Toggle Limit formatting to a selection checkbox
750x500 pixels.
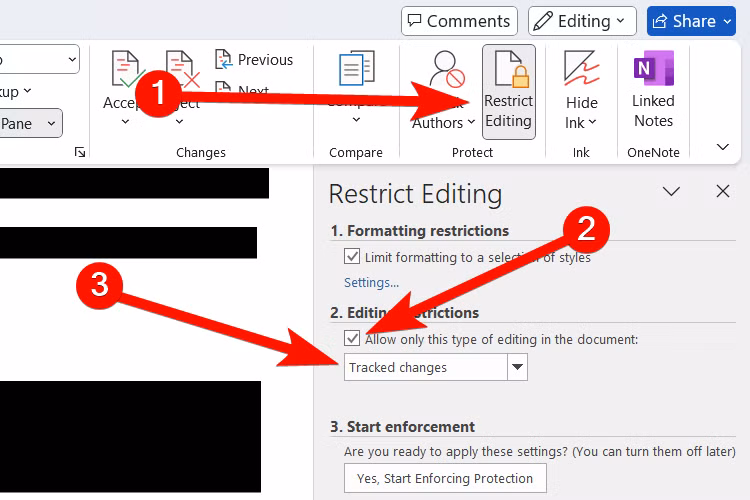352,256
